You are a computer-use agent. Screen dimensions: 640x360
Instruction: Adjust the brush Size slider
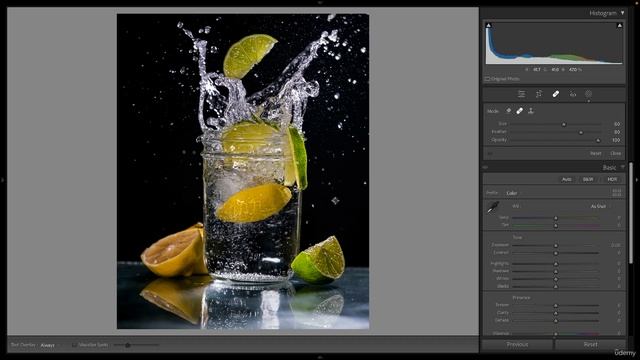point(564,124)
